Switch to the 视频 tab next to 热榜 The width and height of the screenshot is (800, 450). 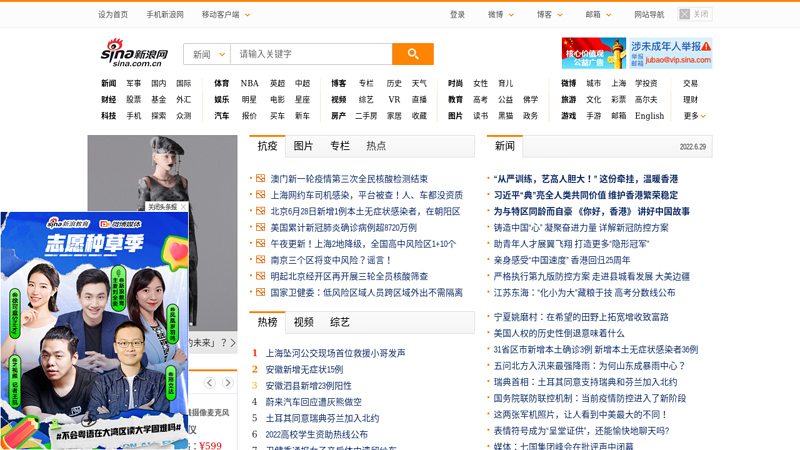[303, 322]
